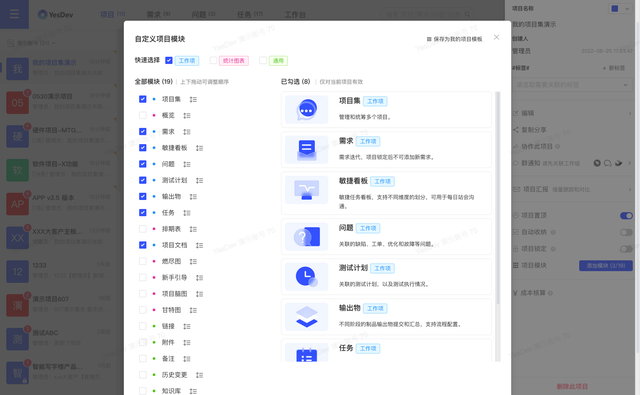Click the green 软 project avatar

click(x=18, y=170)
